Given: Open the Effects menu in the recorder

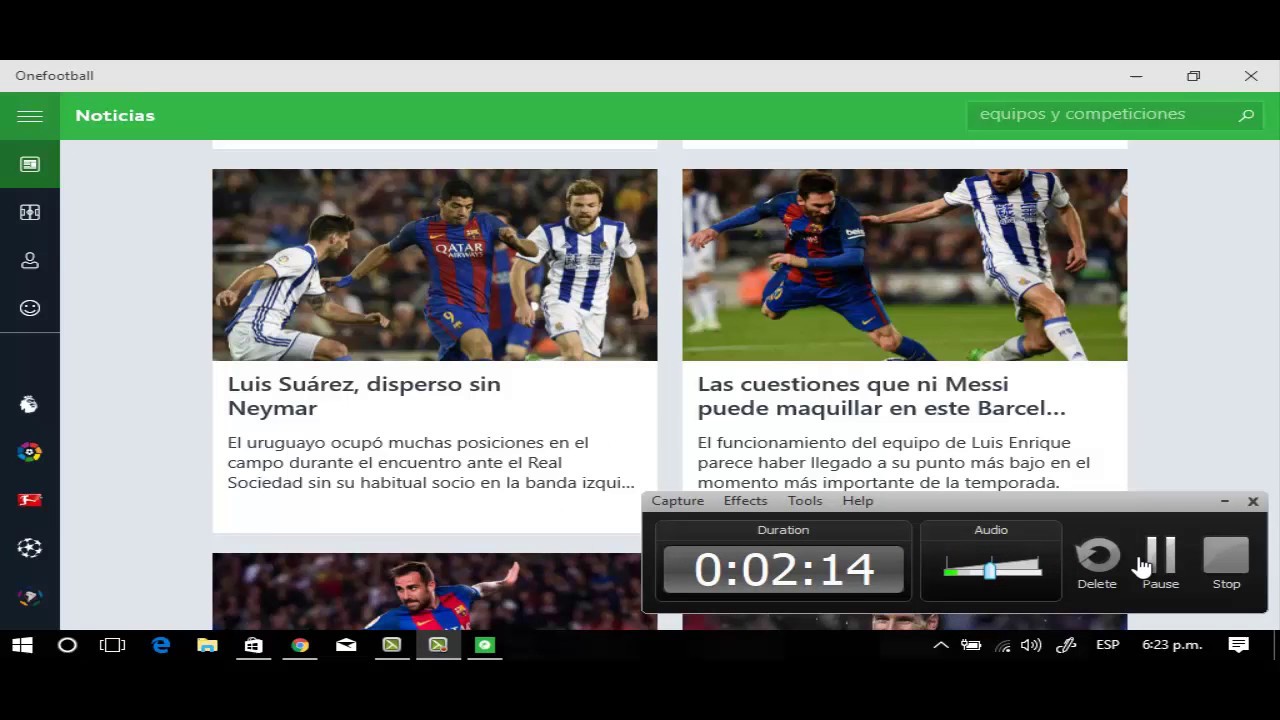Looking at the screenshot, I should (745, 501).
